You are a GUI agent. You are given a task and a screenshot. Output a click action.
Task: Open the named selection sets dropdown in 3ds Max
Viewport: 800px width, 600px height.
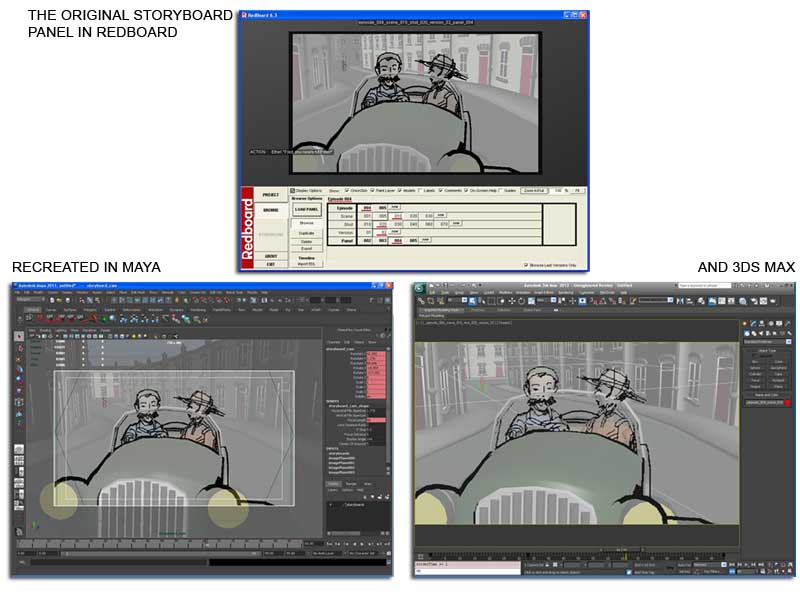pos(656,301)
